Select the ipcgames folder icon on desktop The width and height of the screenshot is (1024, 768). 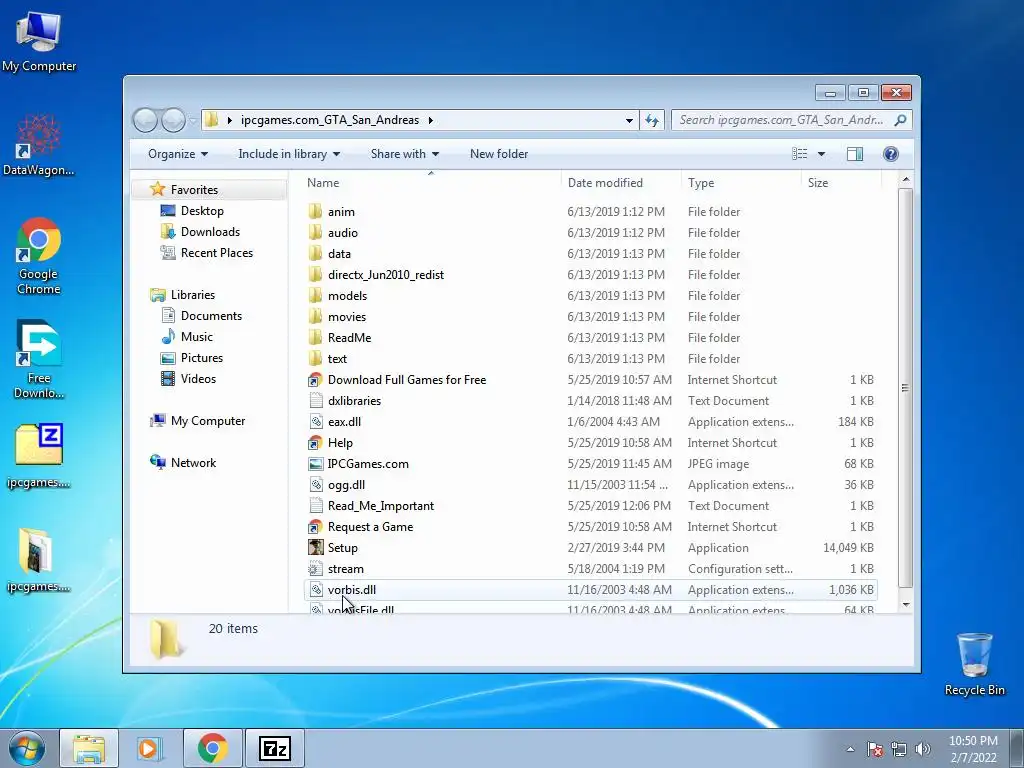[x=39, y=560]
